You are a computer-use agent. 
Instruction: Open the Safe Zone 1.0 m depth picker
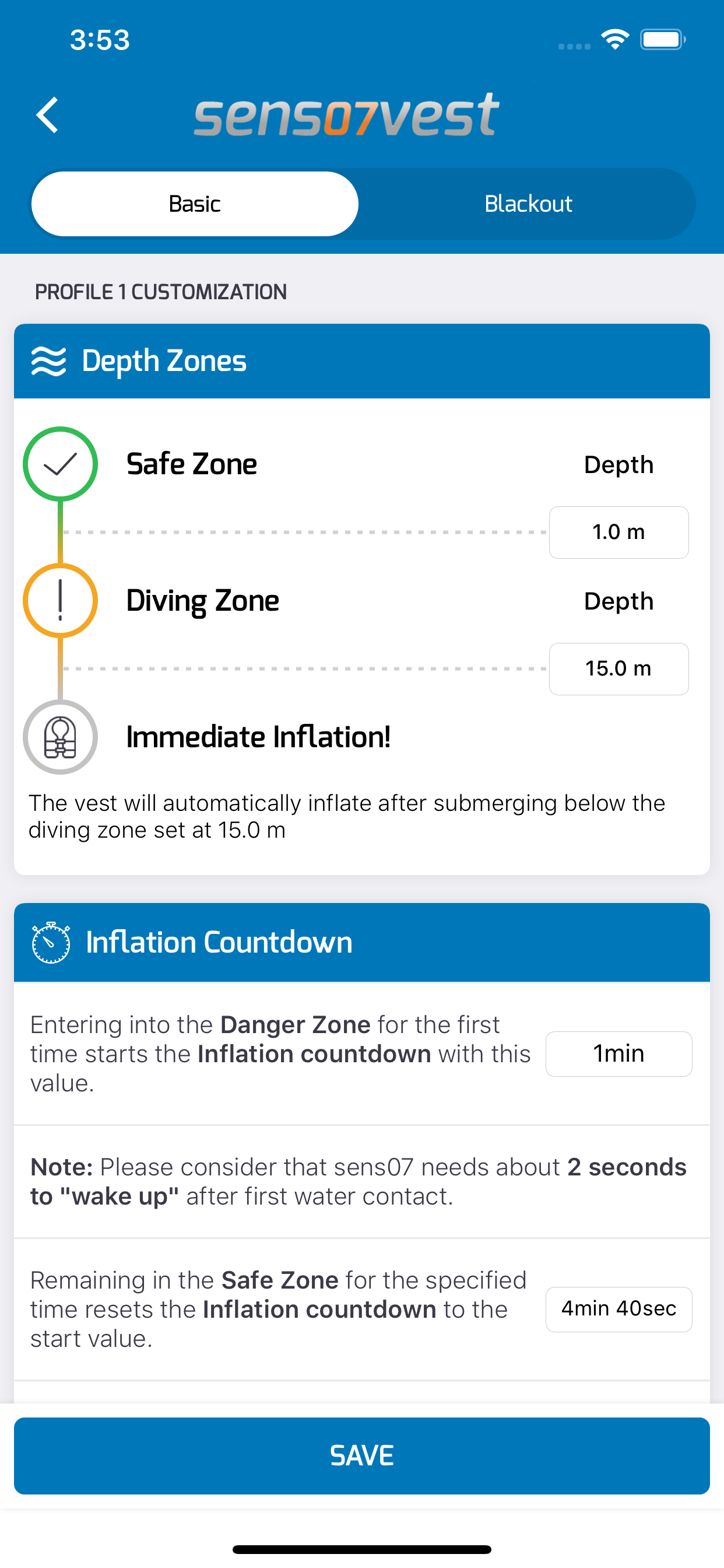click(x=618, y=532)
